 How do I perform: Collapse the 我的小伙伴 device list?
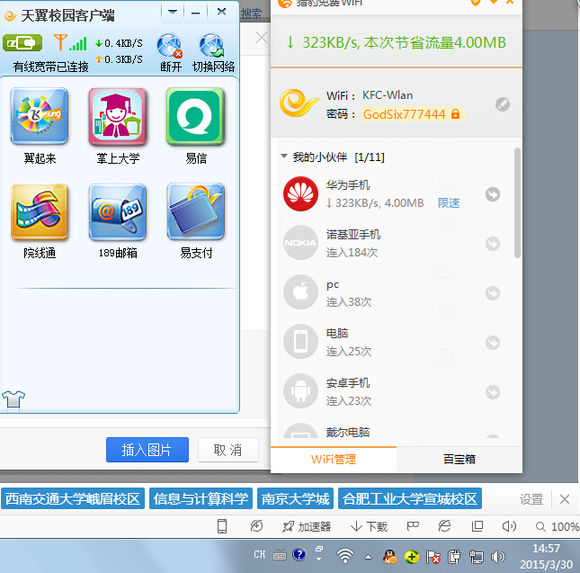click(284, 156)
